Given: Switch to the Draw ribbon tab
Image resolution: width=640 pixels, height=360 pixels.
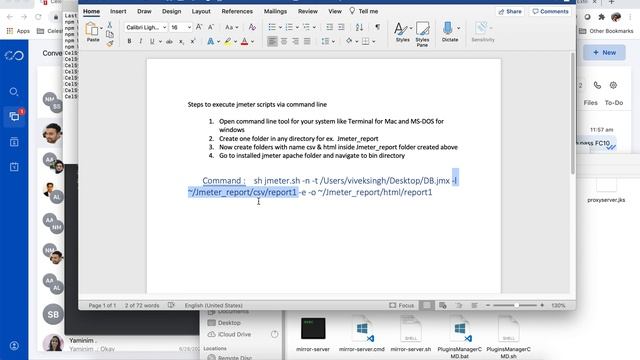Looking at the screenshot, I should pos(144,11).
